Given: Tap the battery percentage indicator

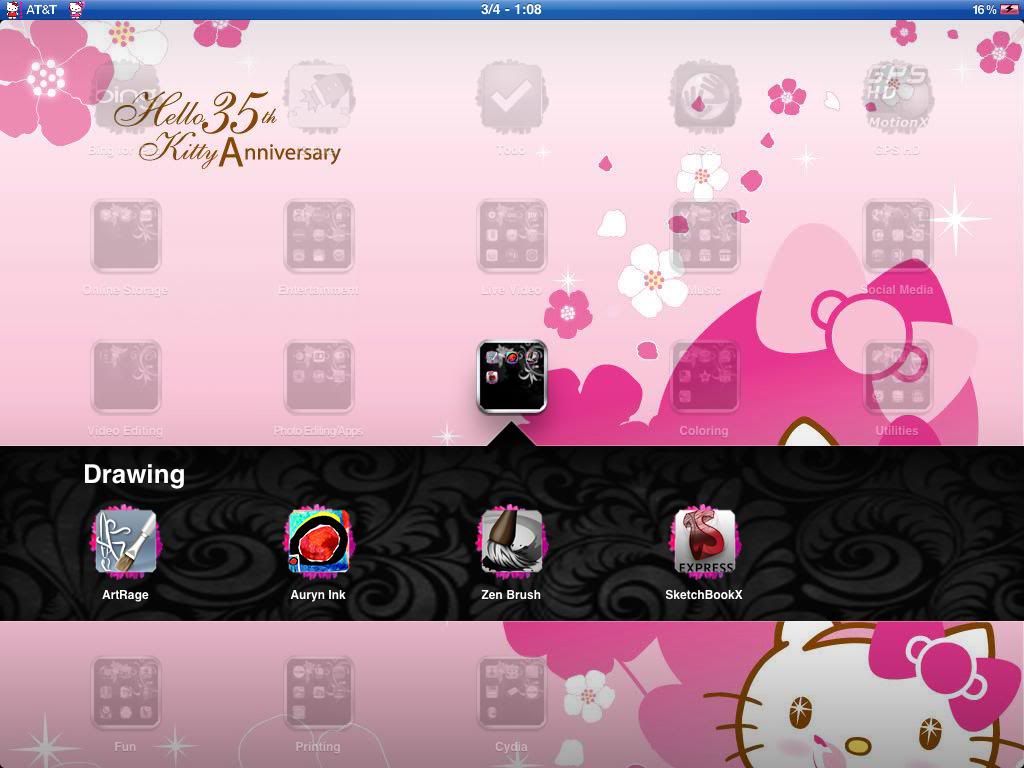Looking at the screenshot, I should (984, 9).
